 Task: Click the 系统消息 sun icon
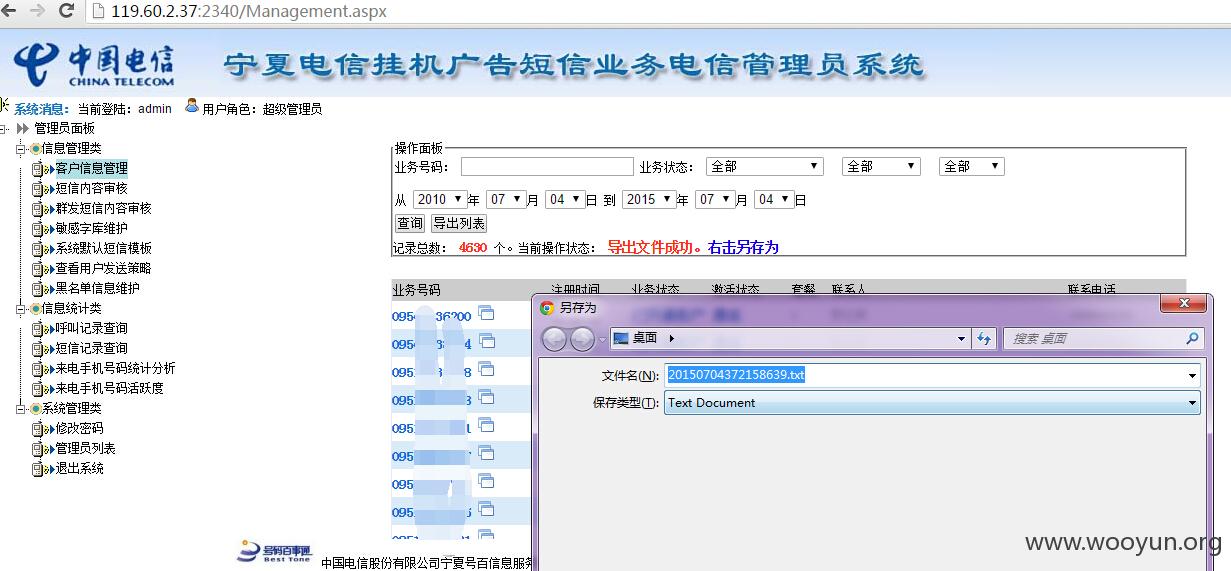5,105
